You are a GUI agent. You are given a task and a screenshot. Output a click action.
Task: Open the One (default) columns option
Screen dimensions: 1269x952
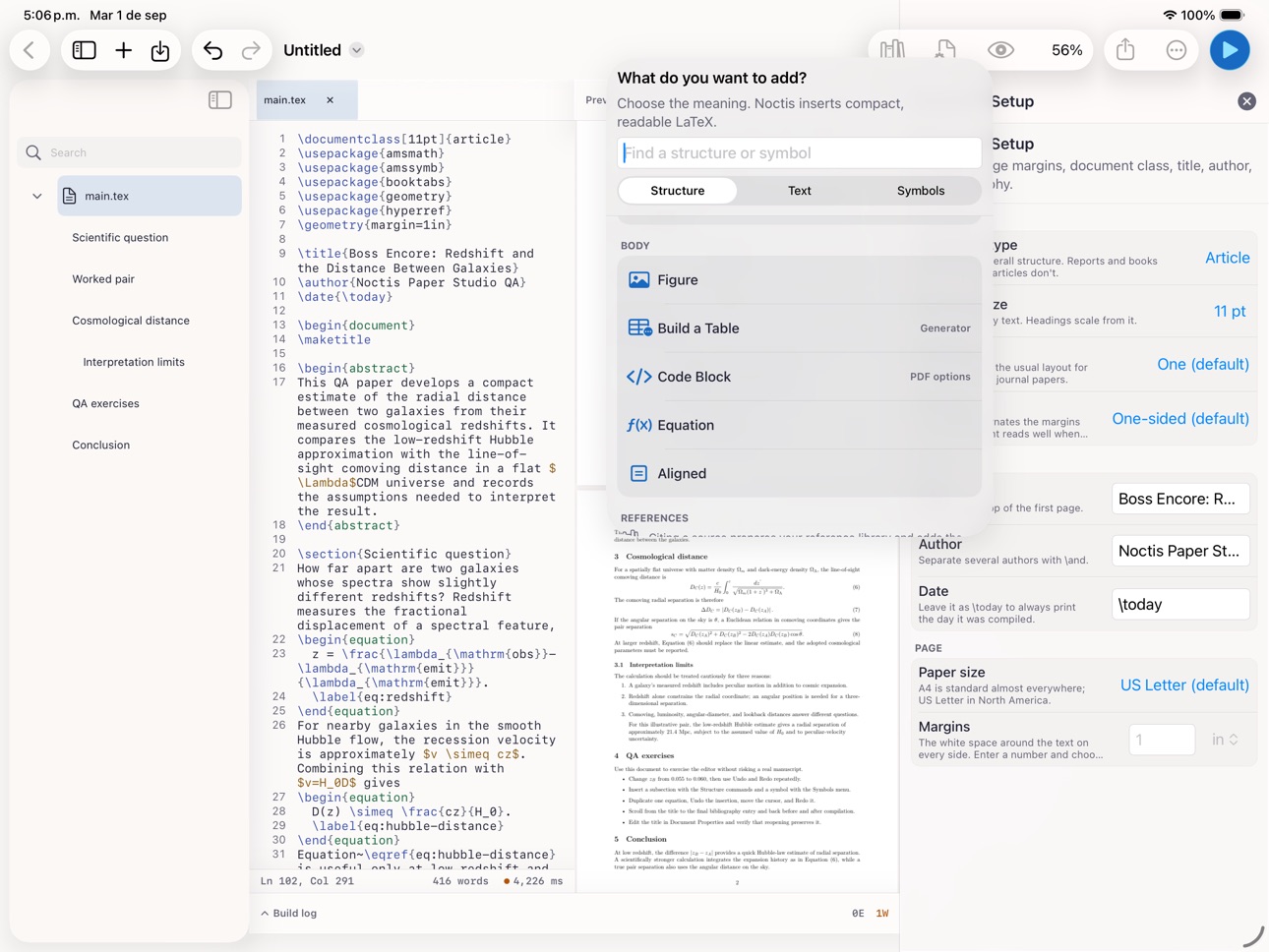tap(1202, 365)
